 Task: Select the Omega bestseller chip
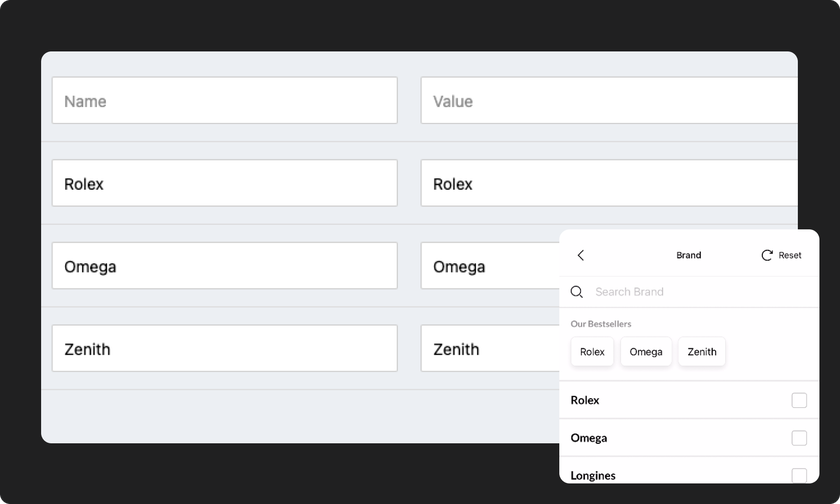click(x=646, y=352)
